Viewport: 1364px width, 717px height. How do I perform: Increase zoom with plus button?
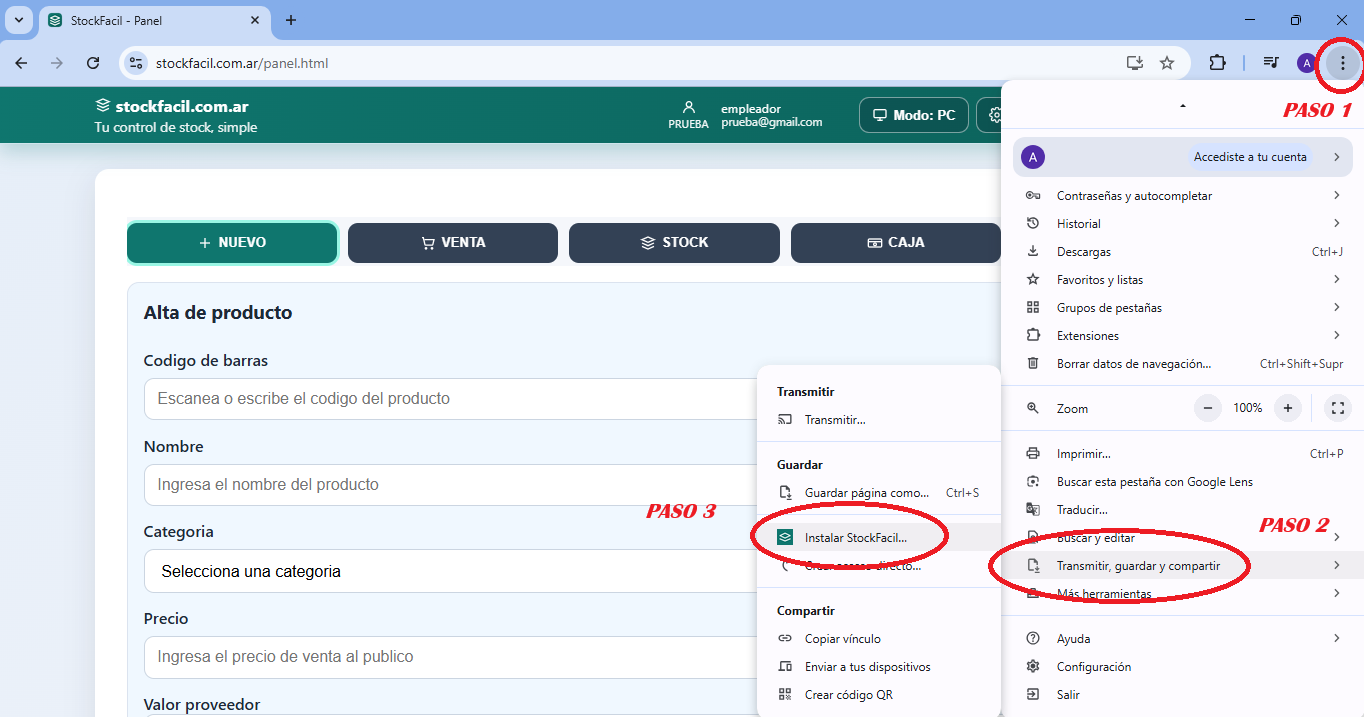tap(1288, 408)
